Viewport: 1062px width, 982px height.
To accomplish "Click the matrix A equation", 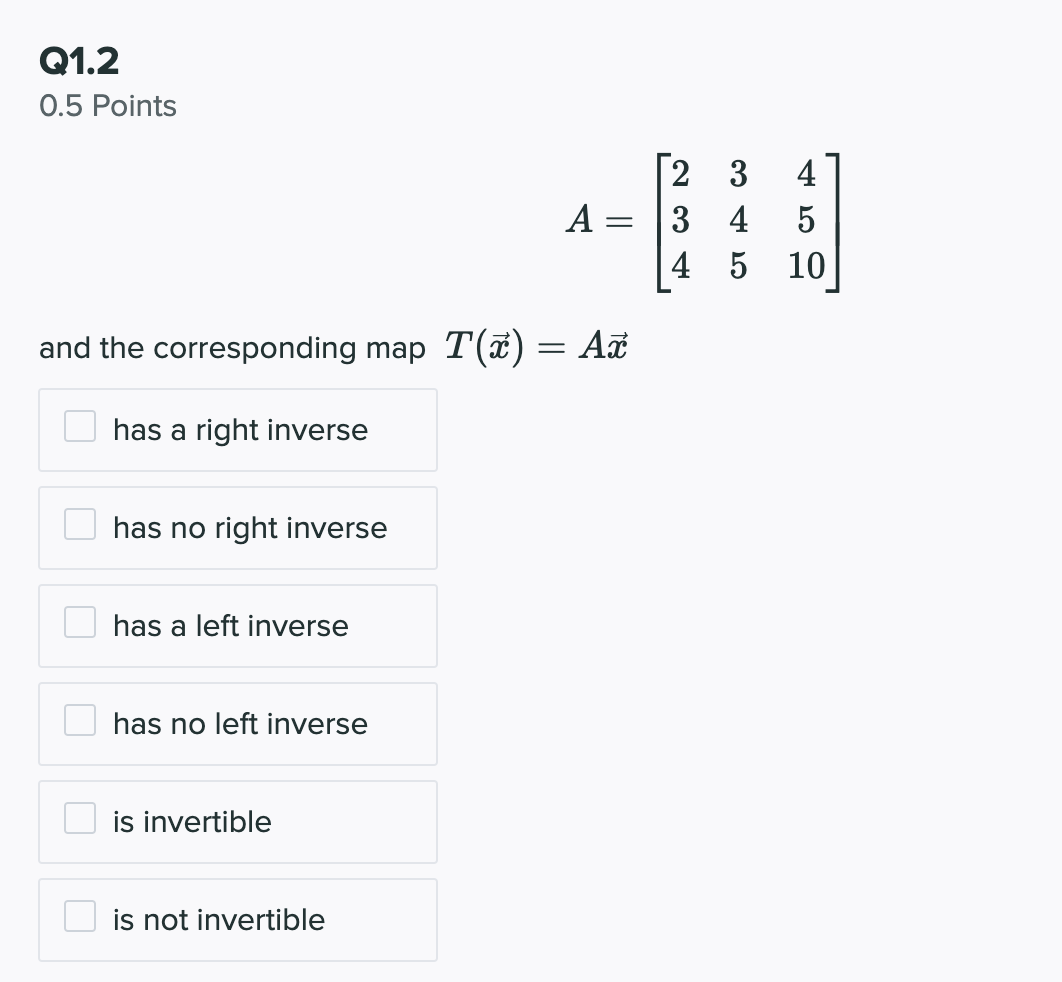I will 700,222.
